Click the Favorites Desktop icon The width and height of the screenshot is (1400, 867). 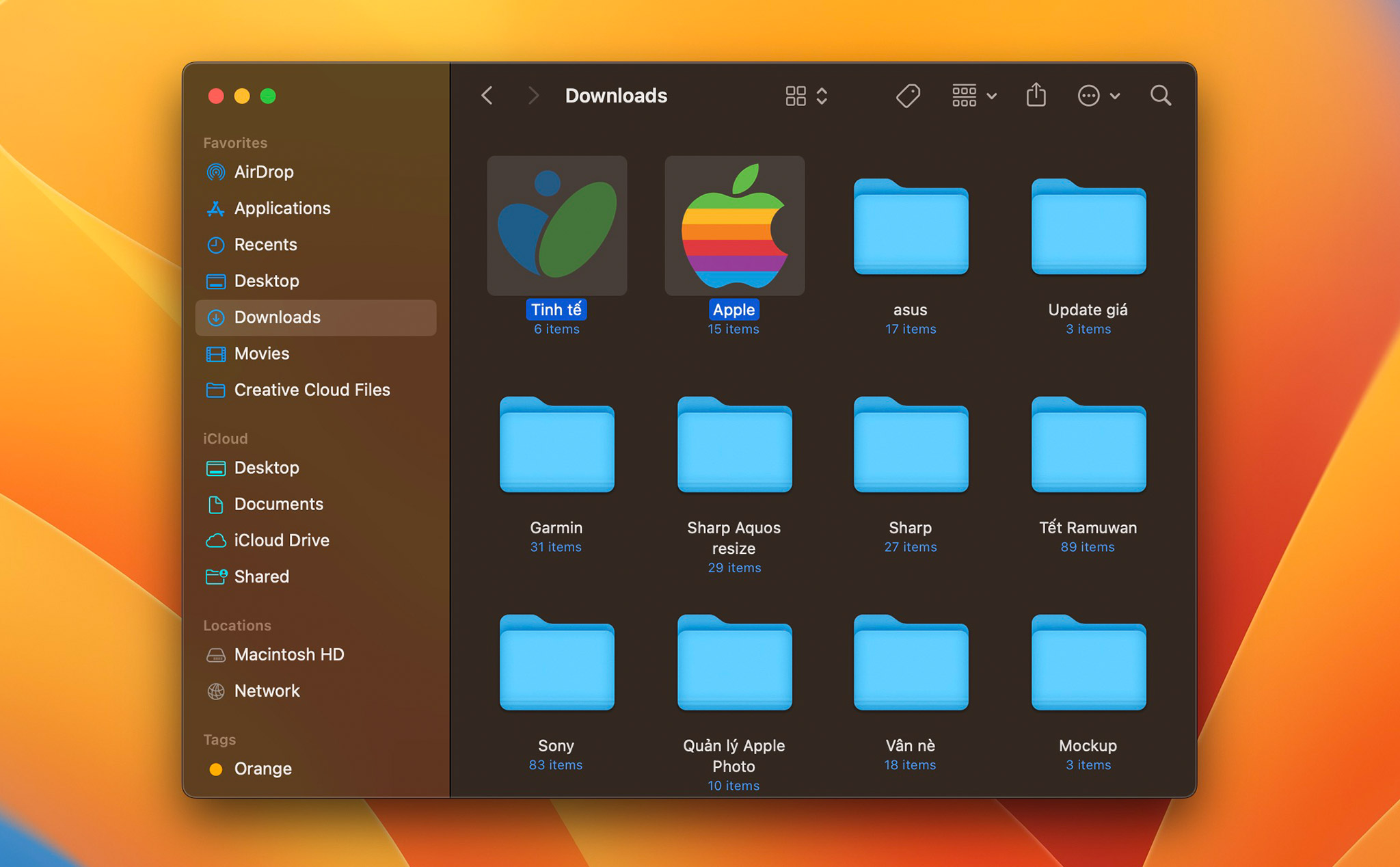click(216, 281)
